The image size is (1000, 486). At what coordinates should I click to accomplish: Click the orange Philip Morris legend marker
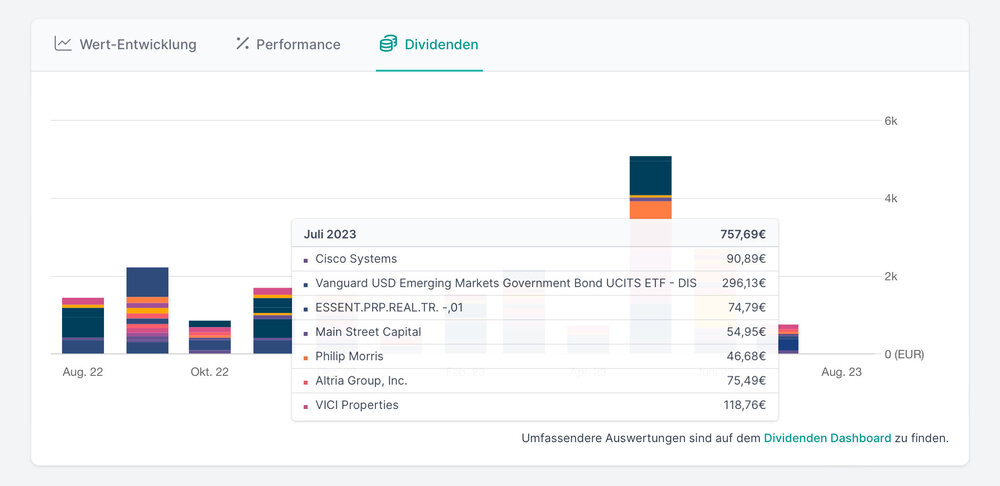[x=305, y=357]
